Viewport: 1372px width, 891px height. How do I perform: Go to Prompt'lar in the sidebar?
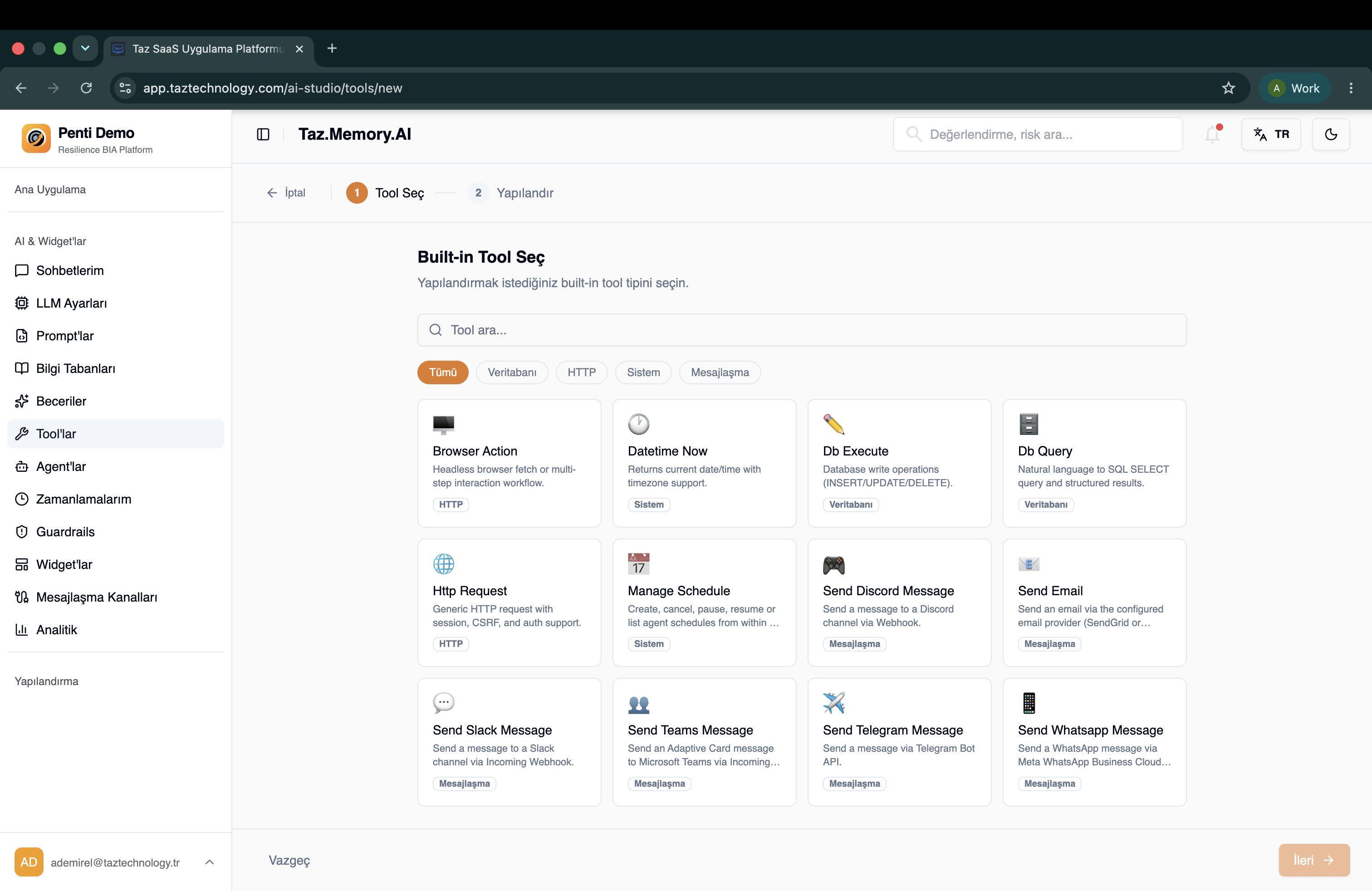(x=115, y=336)
